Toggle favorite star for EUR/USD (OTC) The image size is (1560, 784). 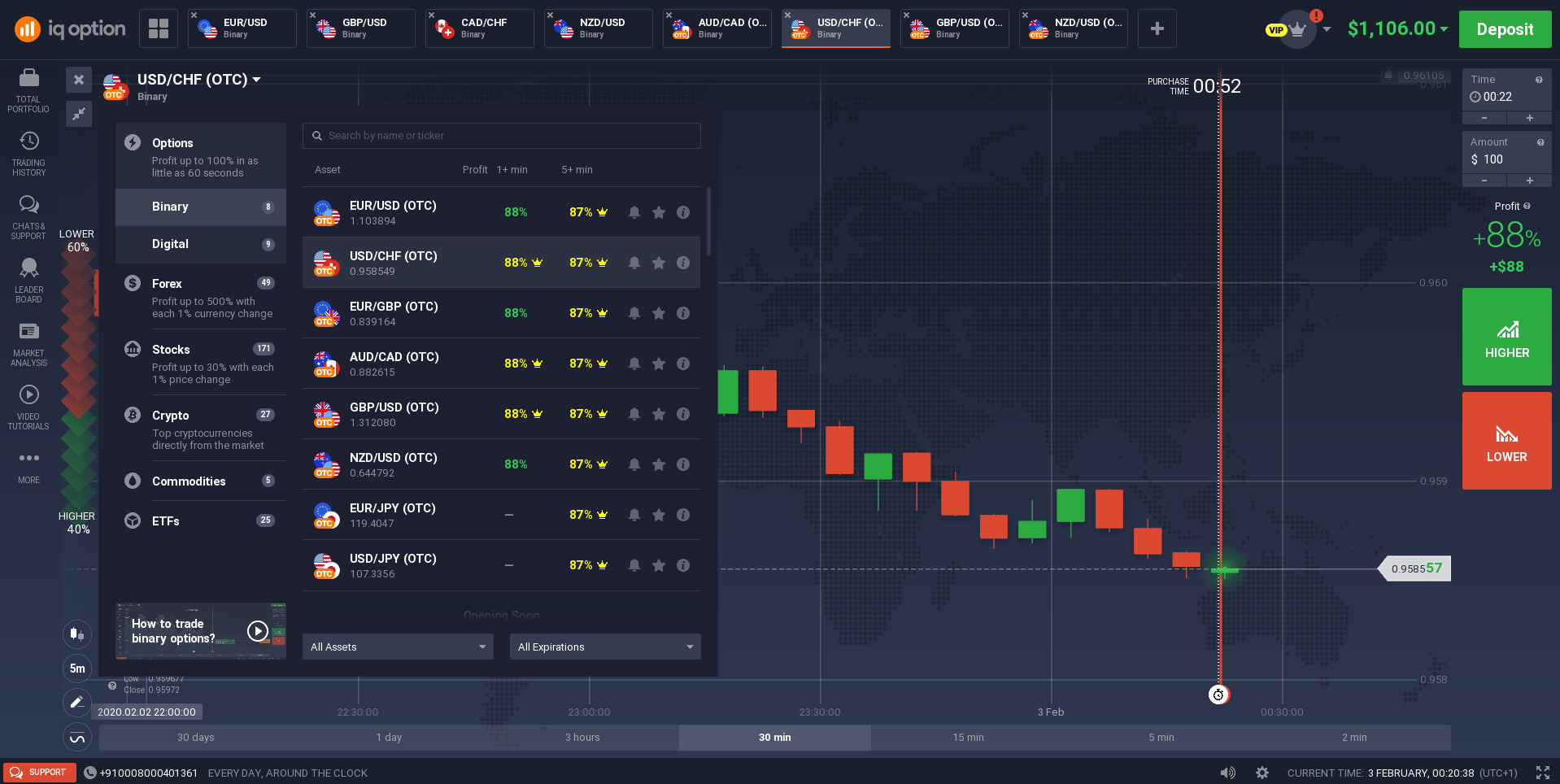pyautogui.click(x=659, y=212)
